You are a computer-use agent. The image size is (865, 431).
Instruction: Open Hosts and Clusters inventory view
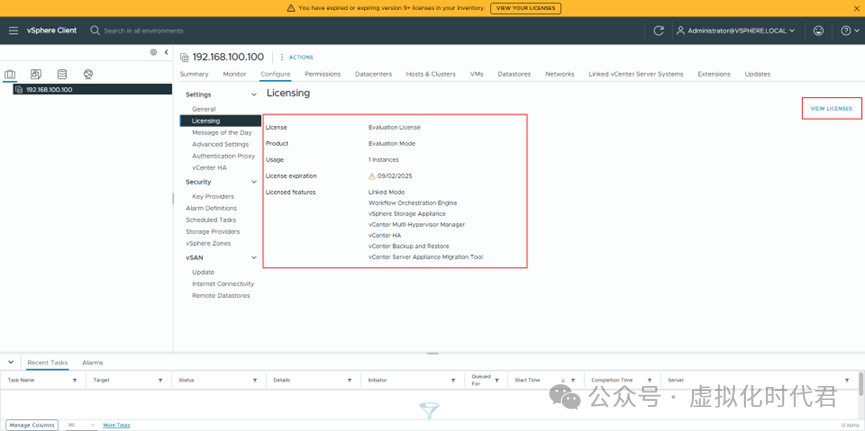point(10,74)
